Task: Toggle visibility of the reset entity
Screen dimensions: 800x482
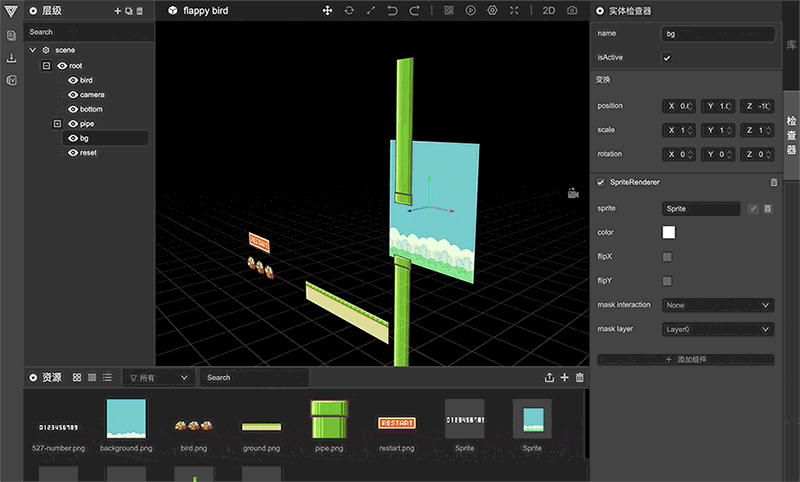Action: click(73, 153)
